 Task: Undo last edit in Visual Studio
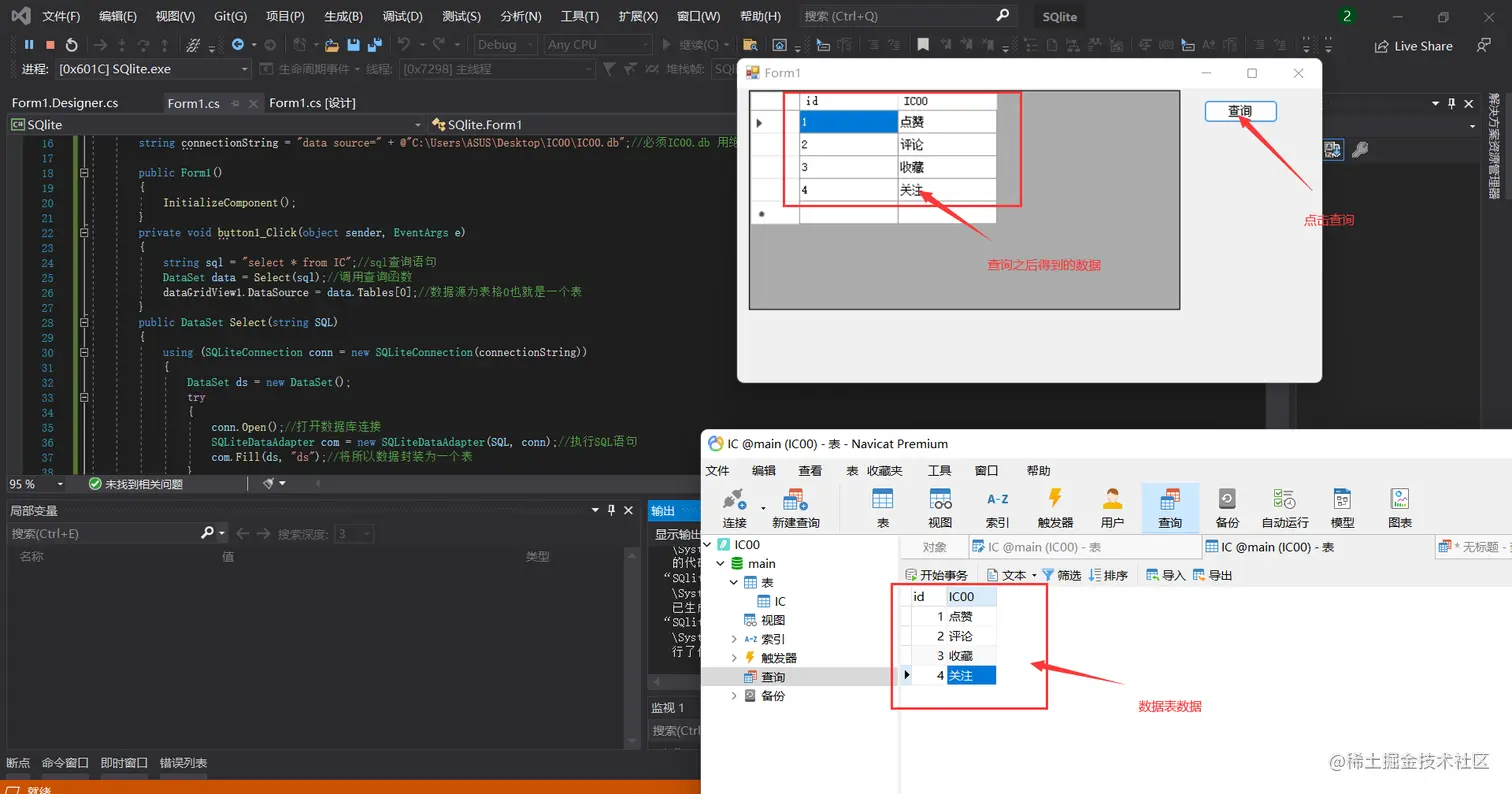[x=404, y=45]
